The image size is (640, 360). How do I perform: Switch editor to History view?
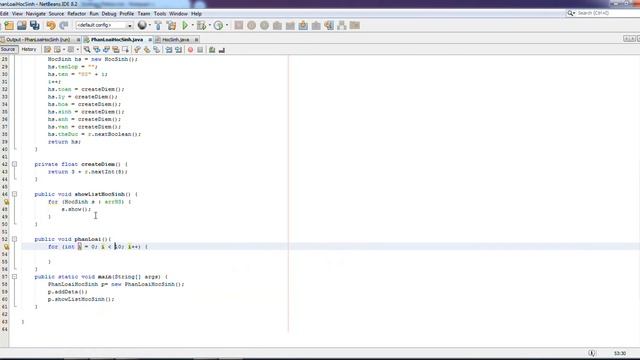tap(29, 49)
